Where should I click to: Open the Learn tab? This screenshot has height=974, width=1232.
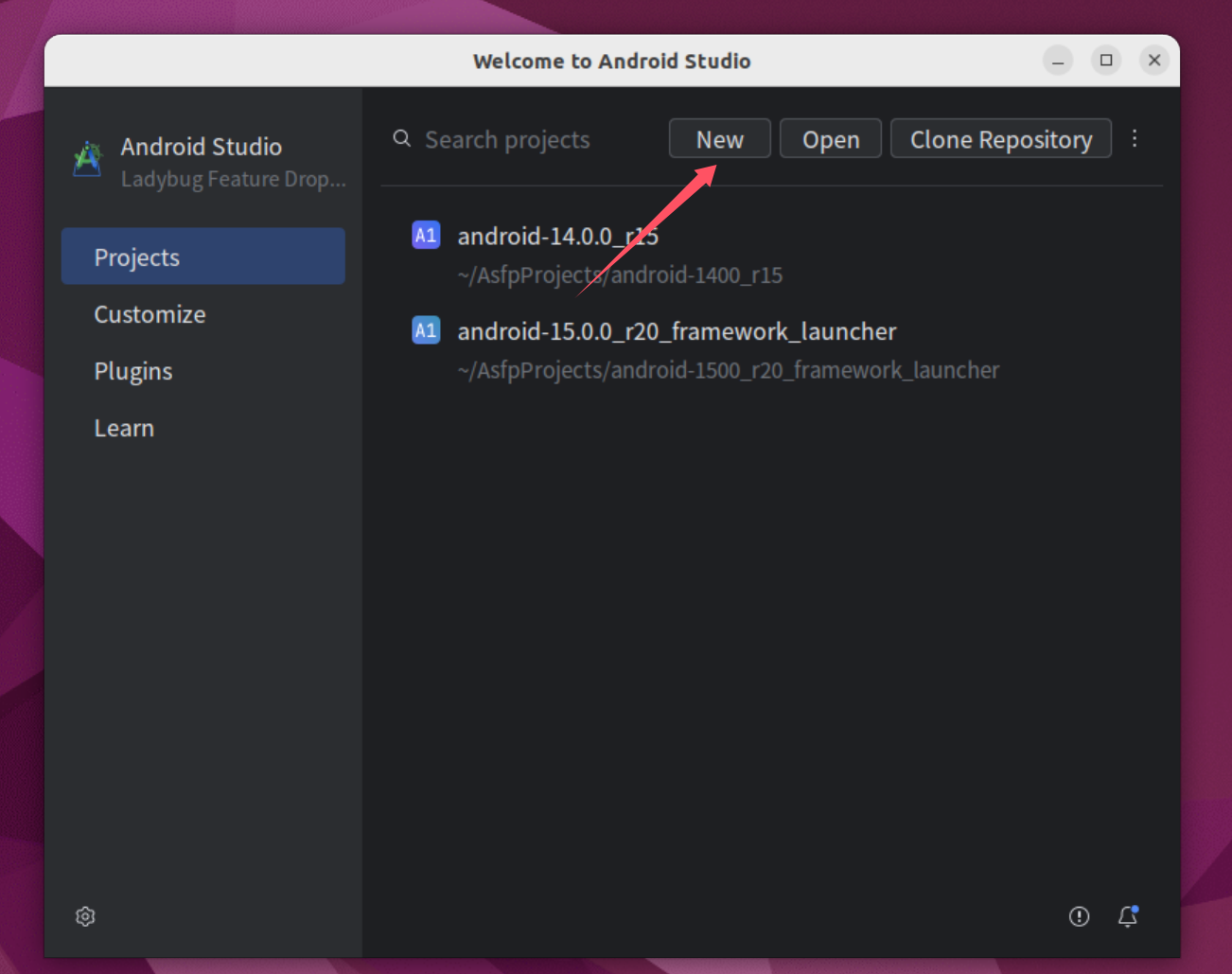click(x=124, y=428)
